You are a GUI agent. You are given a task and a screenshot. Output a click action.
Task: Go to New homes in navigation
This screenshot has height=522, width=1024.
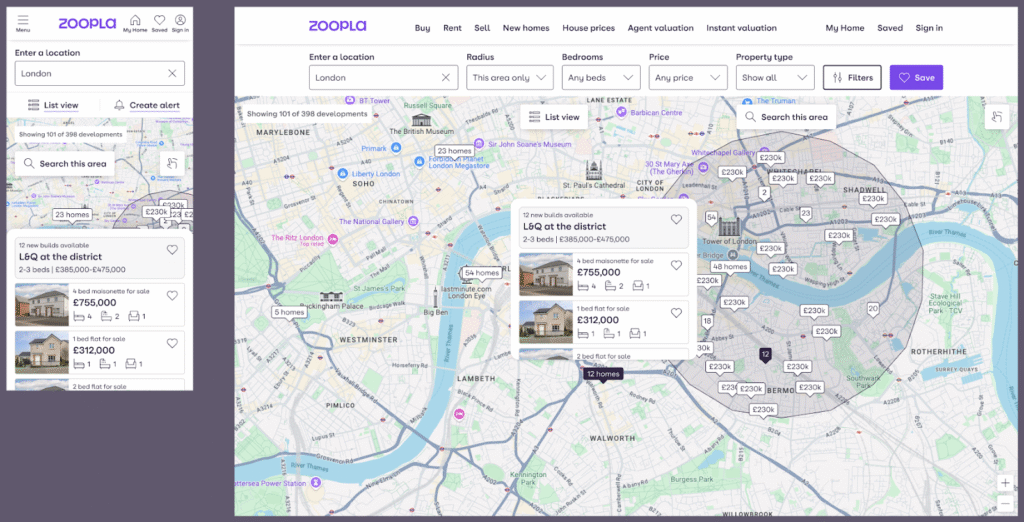[526, 28]
